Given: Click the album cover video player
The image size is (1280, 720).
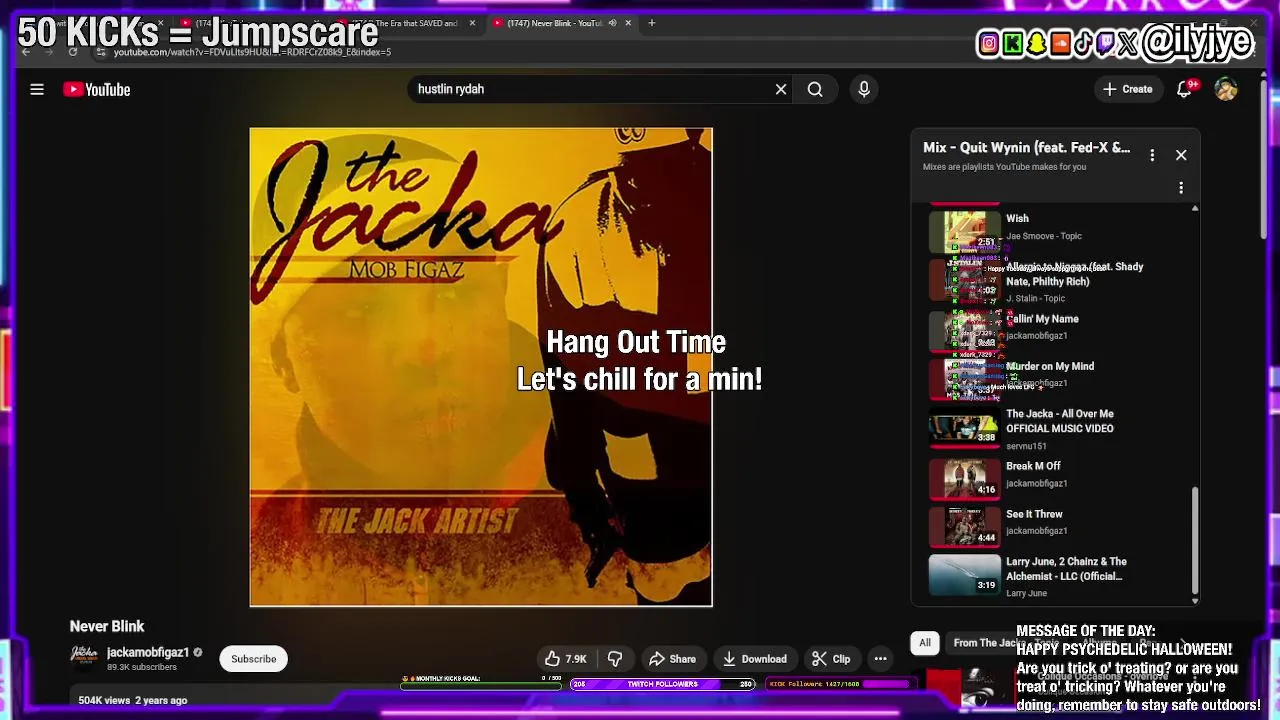Looking at the screenshot, I should [x=481, y=367].
